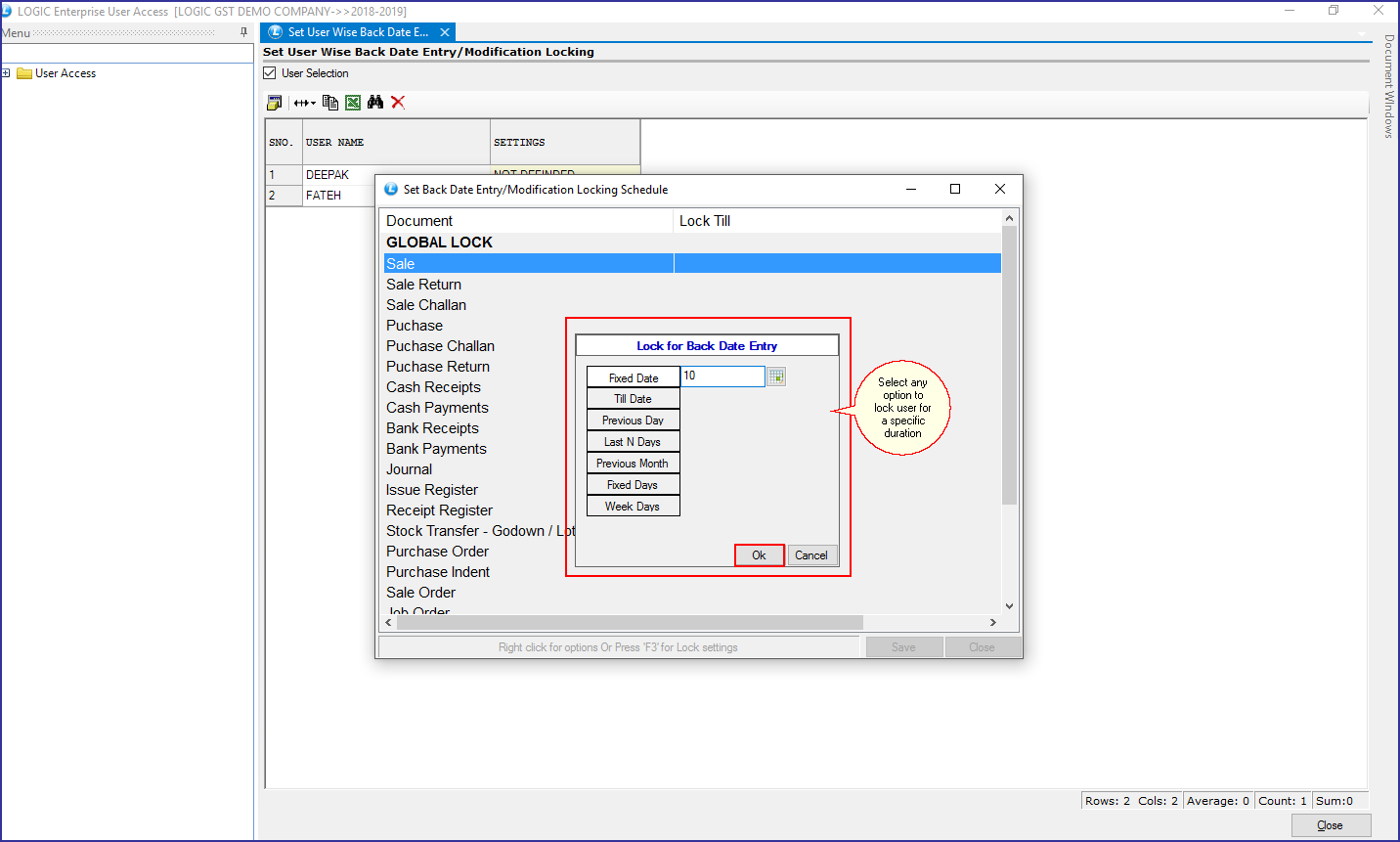Choose the Previous Day lock option
This screenshot has height=842, width=1400.
634,421
